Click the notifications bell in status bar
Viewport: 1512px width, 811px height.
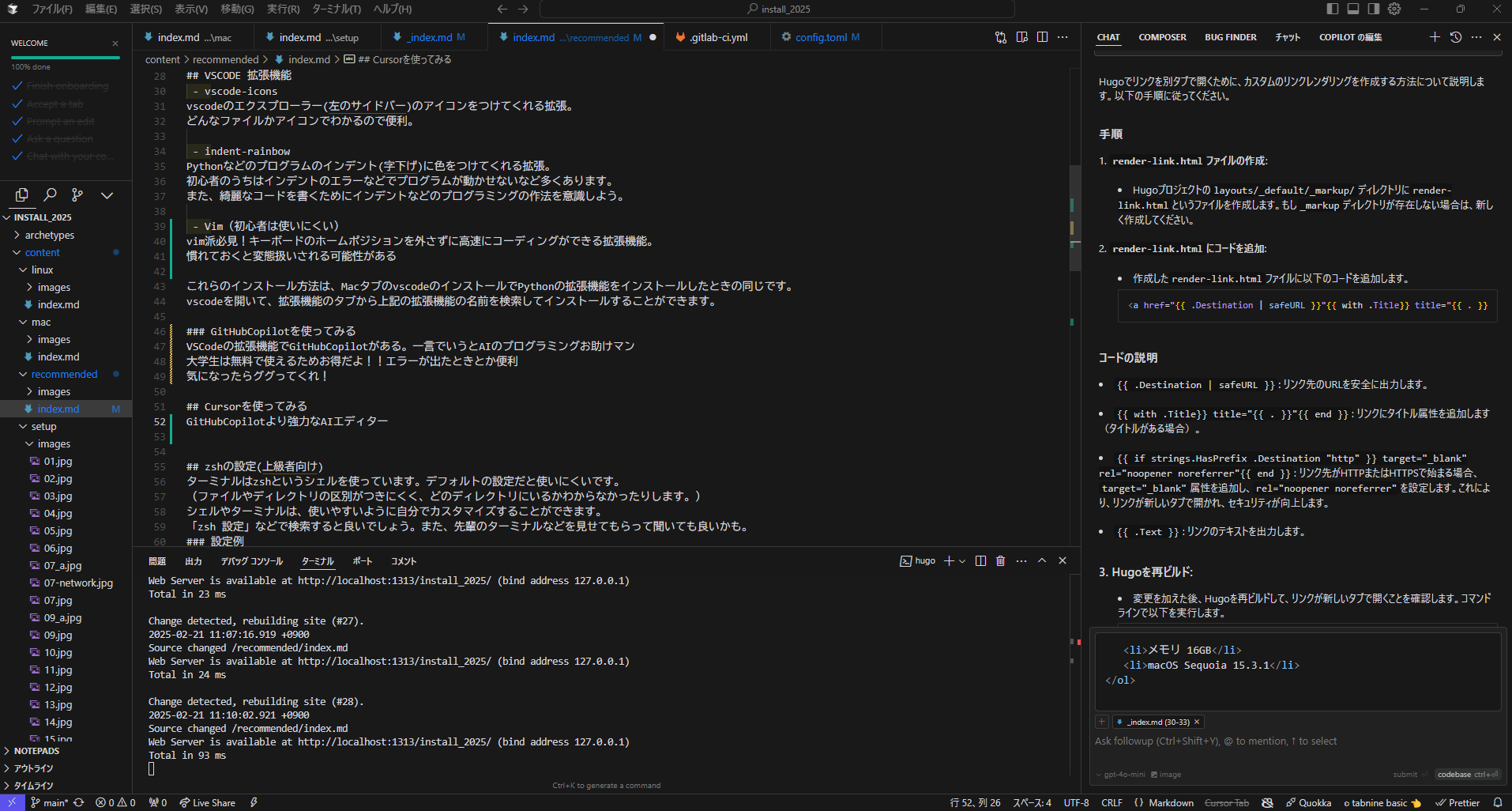coord(1497,802)
